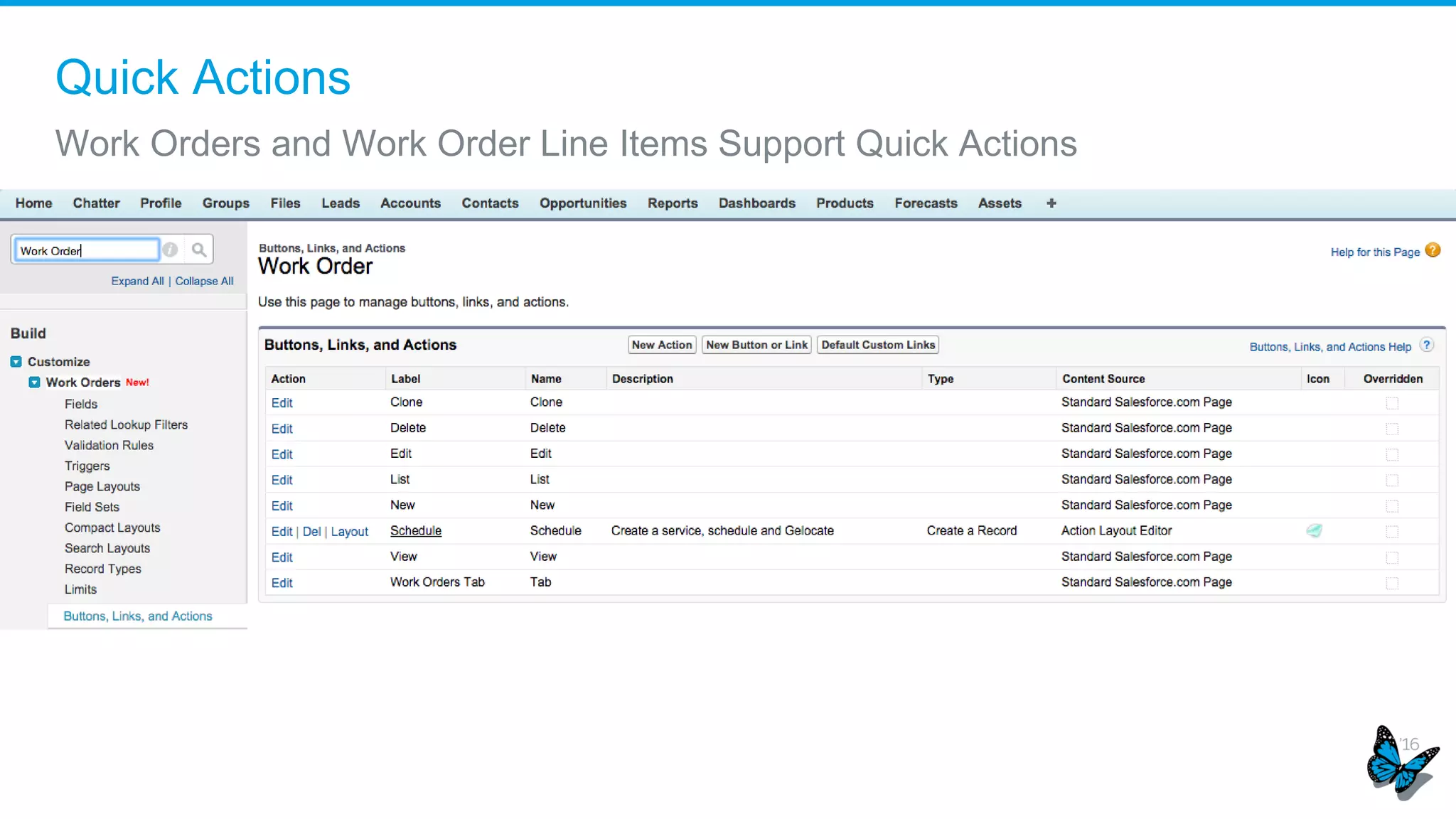
Task: Open the Home tab
Action: tap(34, 203)
